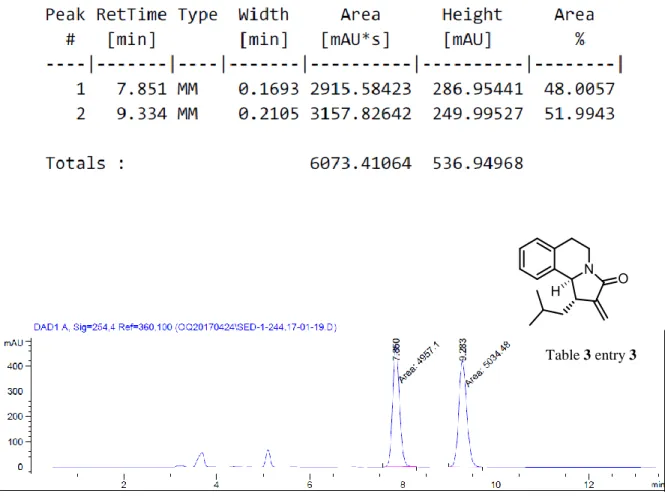The width and height of the screenshot is (665, 503).
Task: Click the mAU y-axis label
Action: (14, 342)
